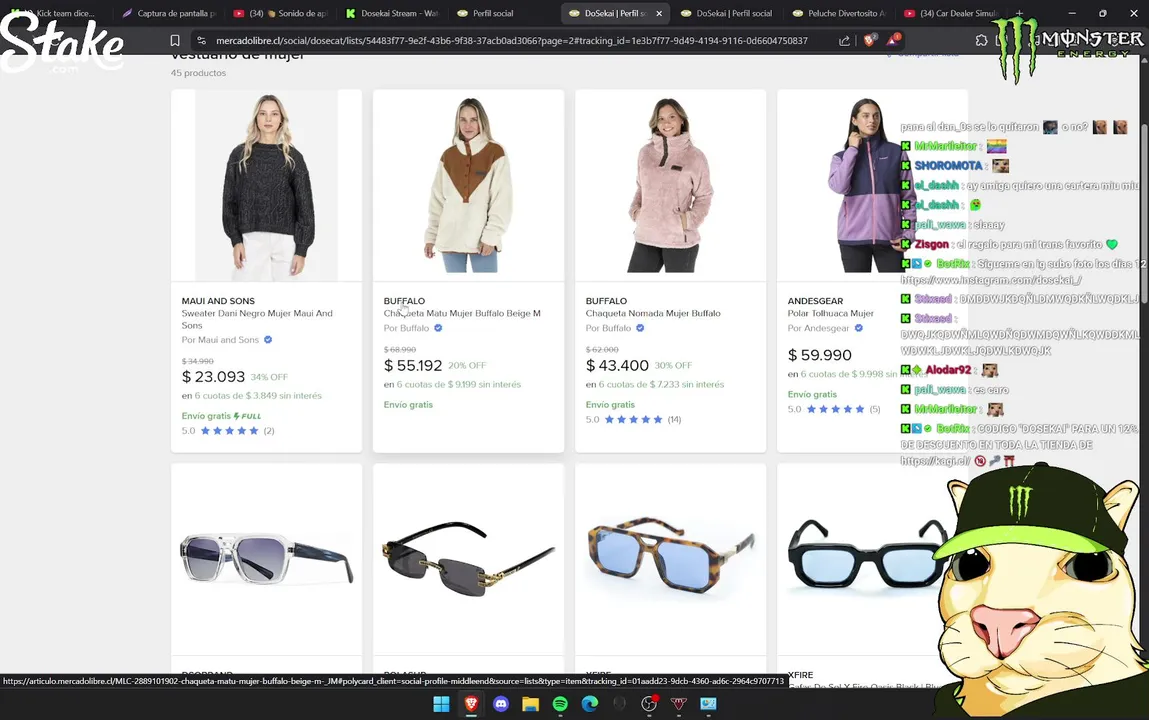This screenshot has width=1149, height=720.
Task: Click the $ 59.990 price
Action: tap(819, 355)
